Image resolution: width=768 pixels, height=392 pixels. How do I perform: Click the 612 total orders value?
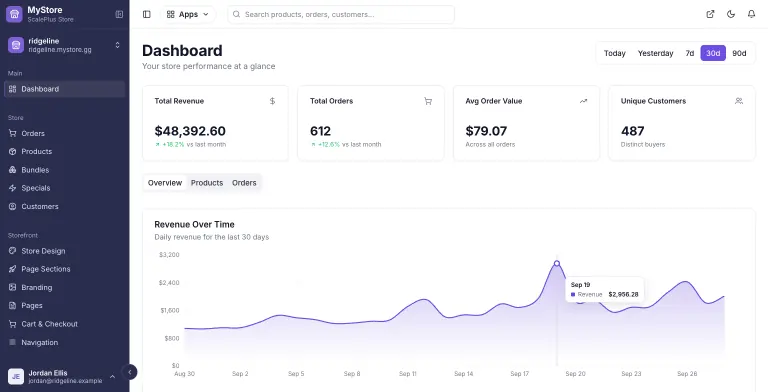(x=320, y=131)
